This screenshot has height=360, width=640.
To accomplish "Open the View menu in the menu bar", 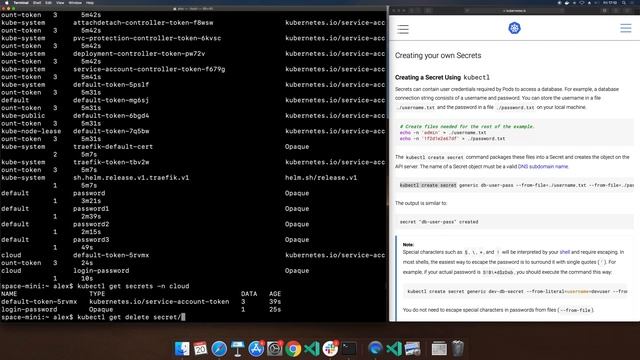I will point(60,2).
